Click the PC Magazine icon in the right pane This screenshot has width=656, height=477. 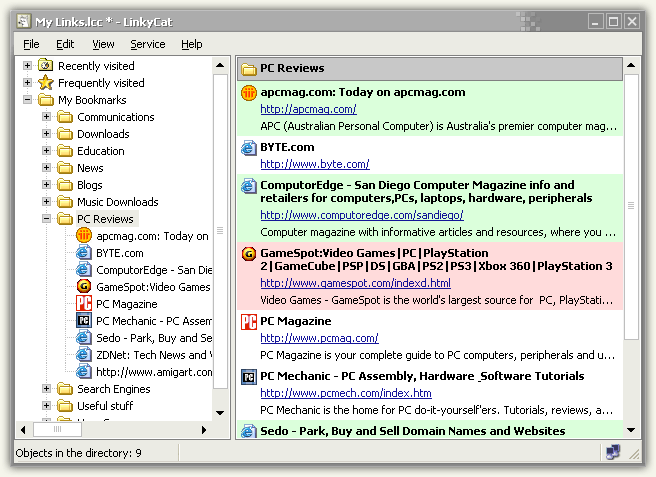tap(249, 322)
